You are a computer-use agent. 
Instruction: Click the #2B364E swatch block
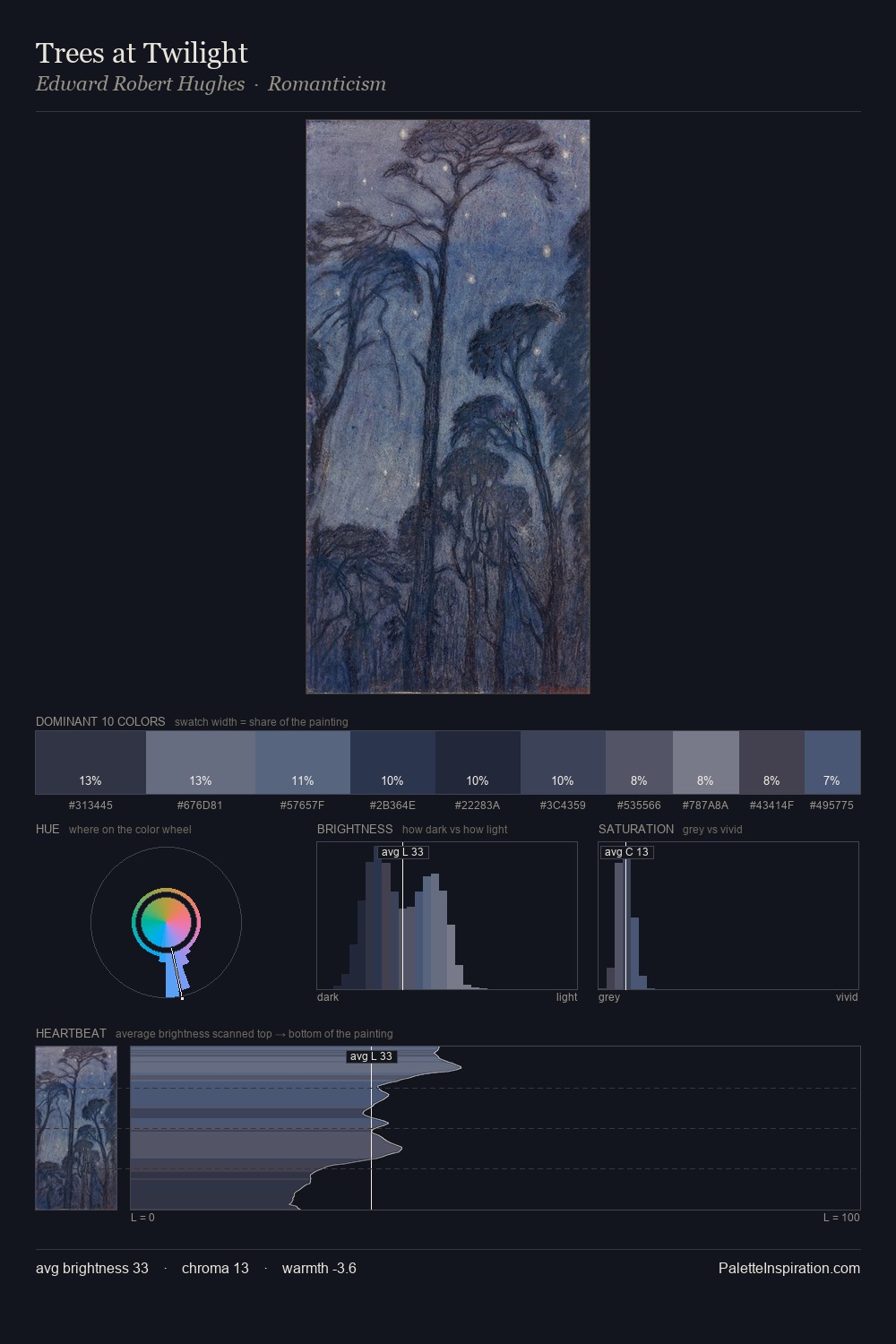coord(392,762)
